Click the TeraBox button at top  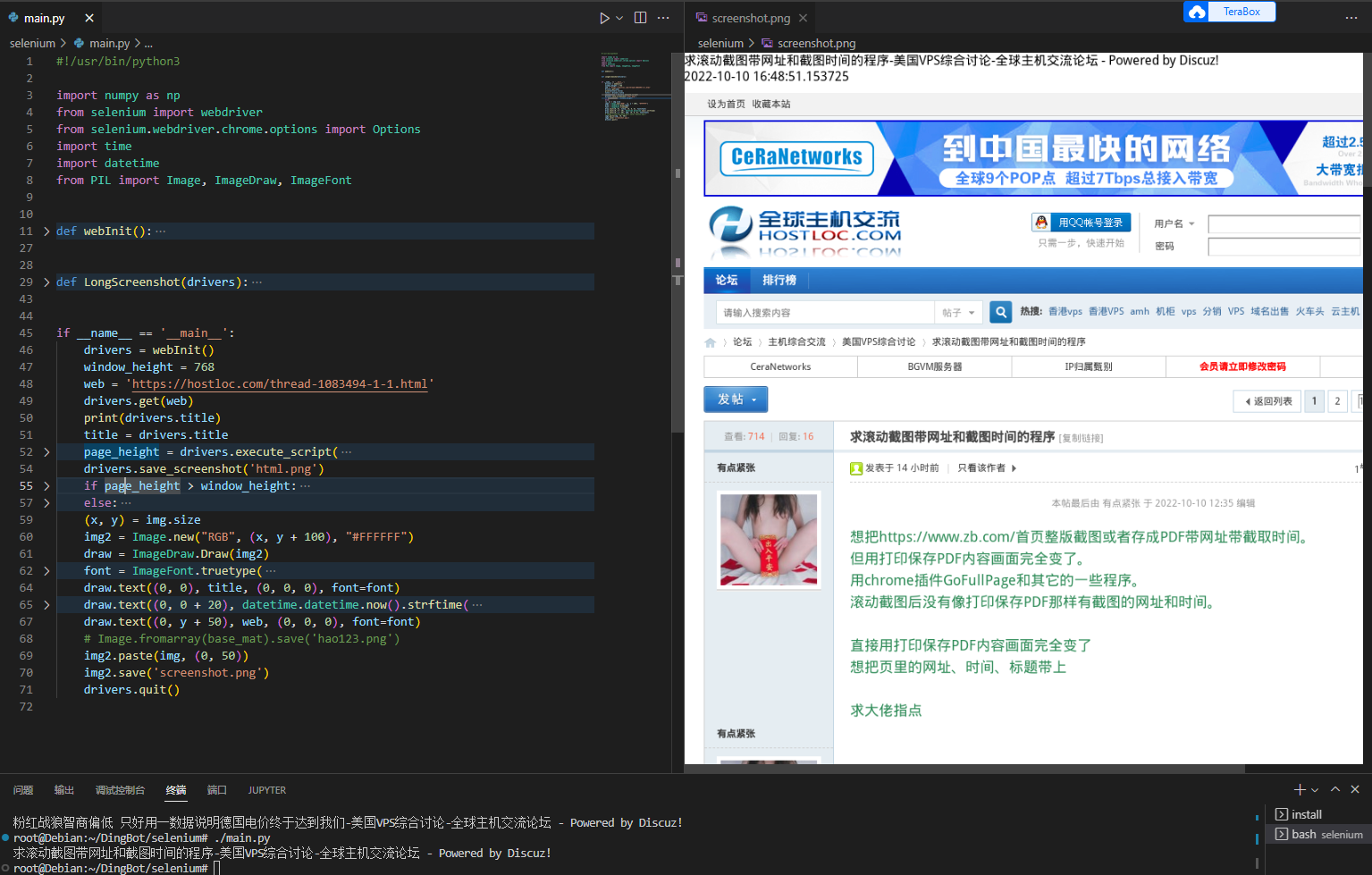(x=1230, y=12)
